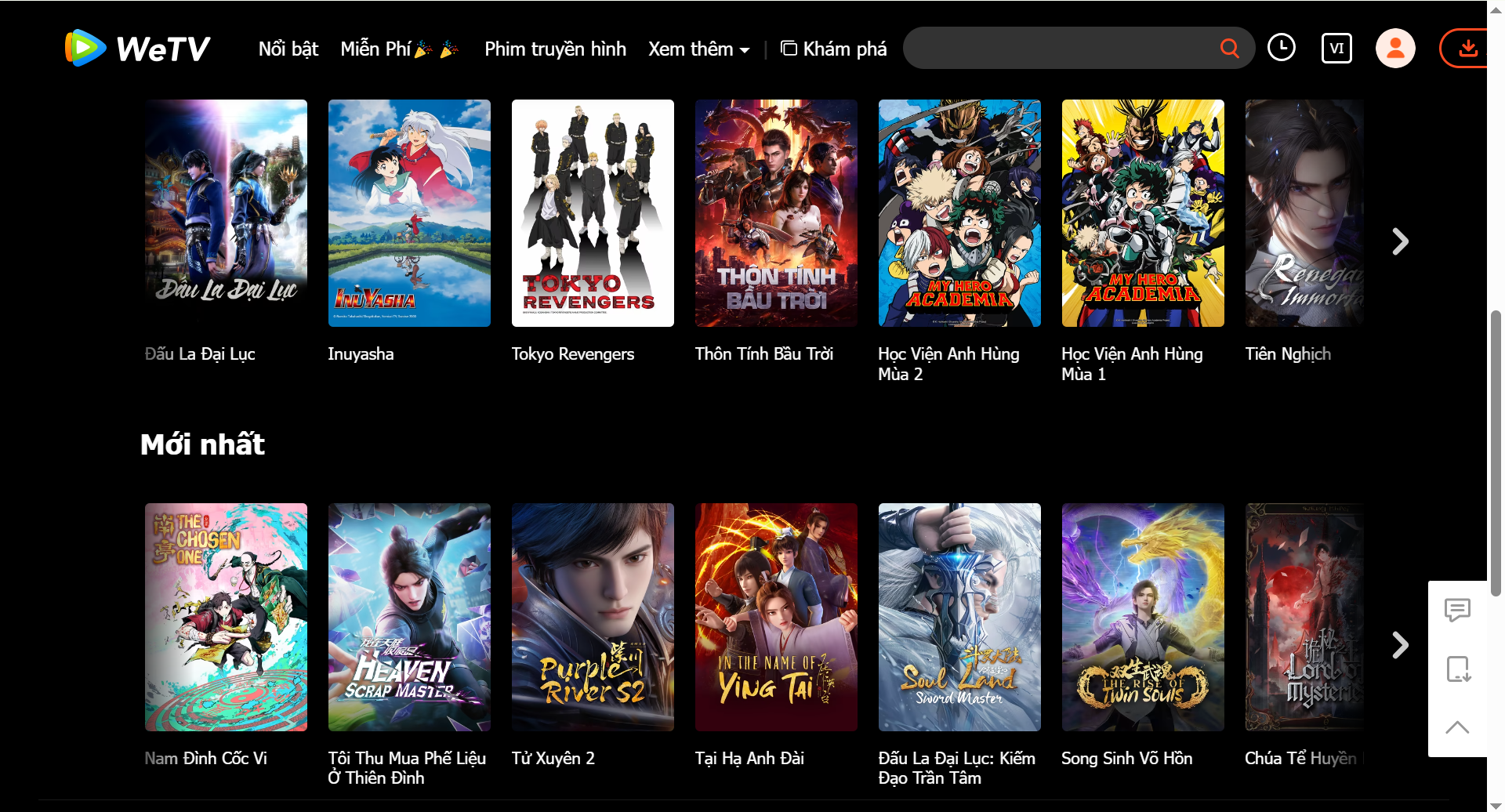Click the WeTV logo

(x=138, y=49)
